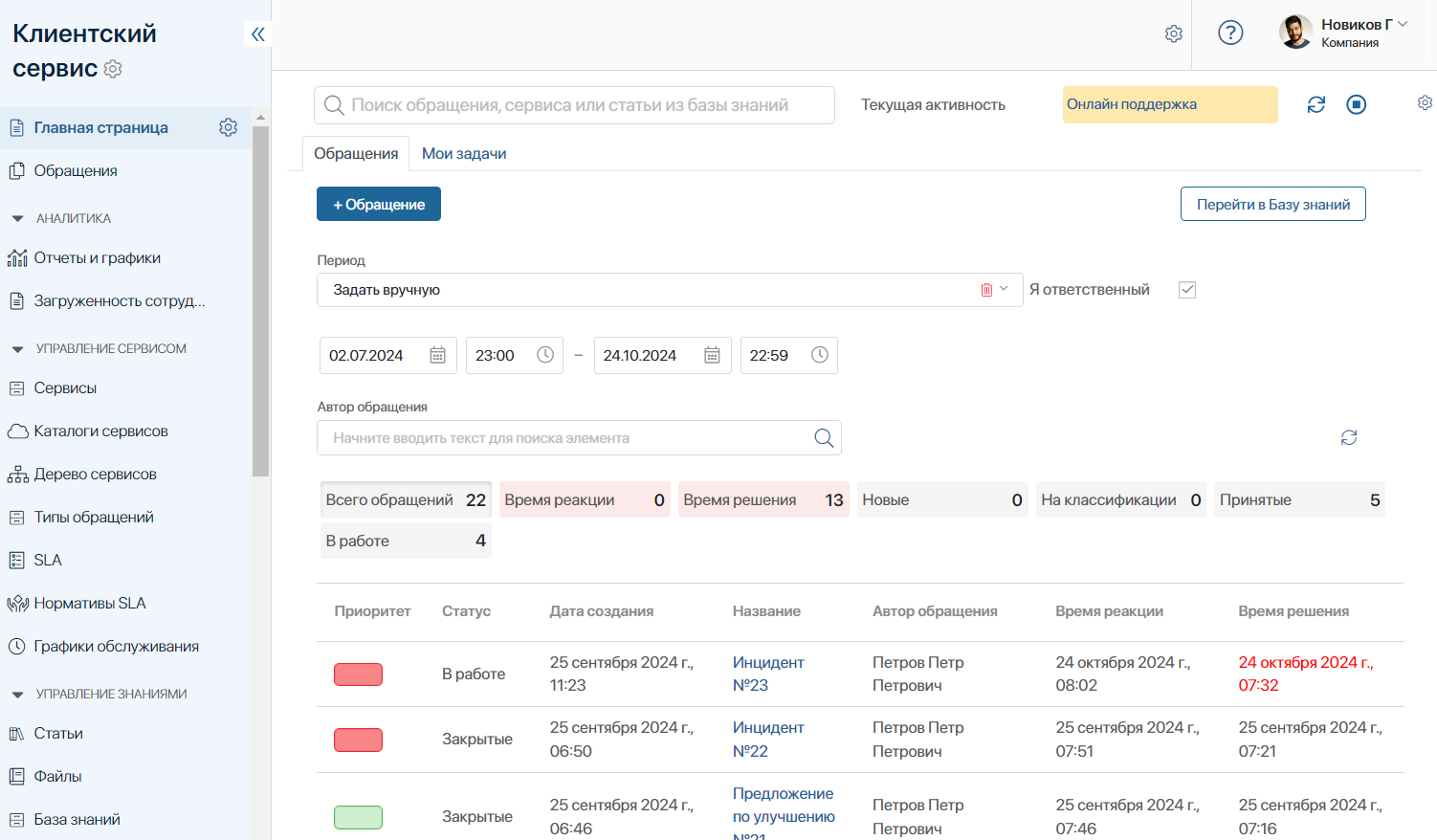Toggle the Я ответственный checkbox

click(x=1187, y=290)
